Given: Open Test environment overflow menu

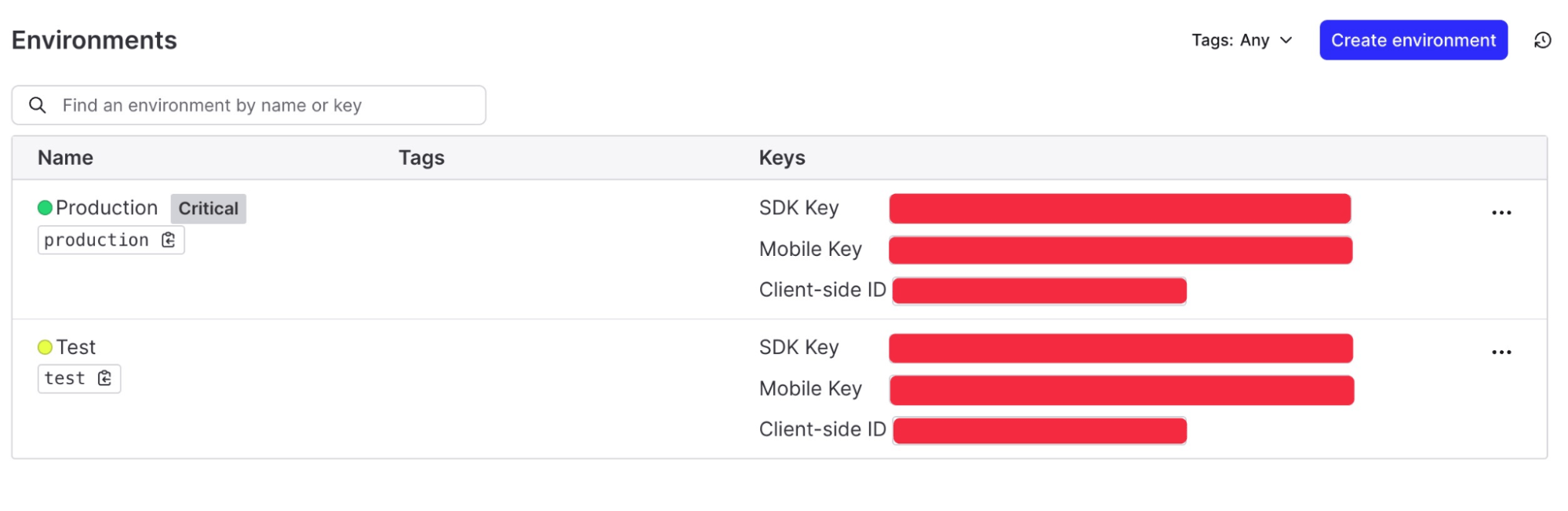Looking at the screenshot, I should pos(1501,352).
